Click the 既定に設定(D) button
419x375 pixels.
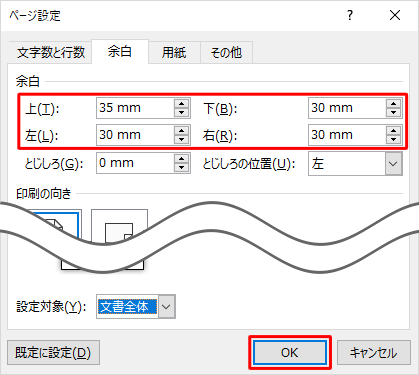point(53,353)
